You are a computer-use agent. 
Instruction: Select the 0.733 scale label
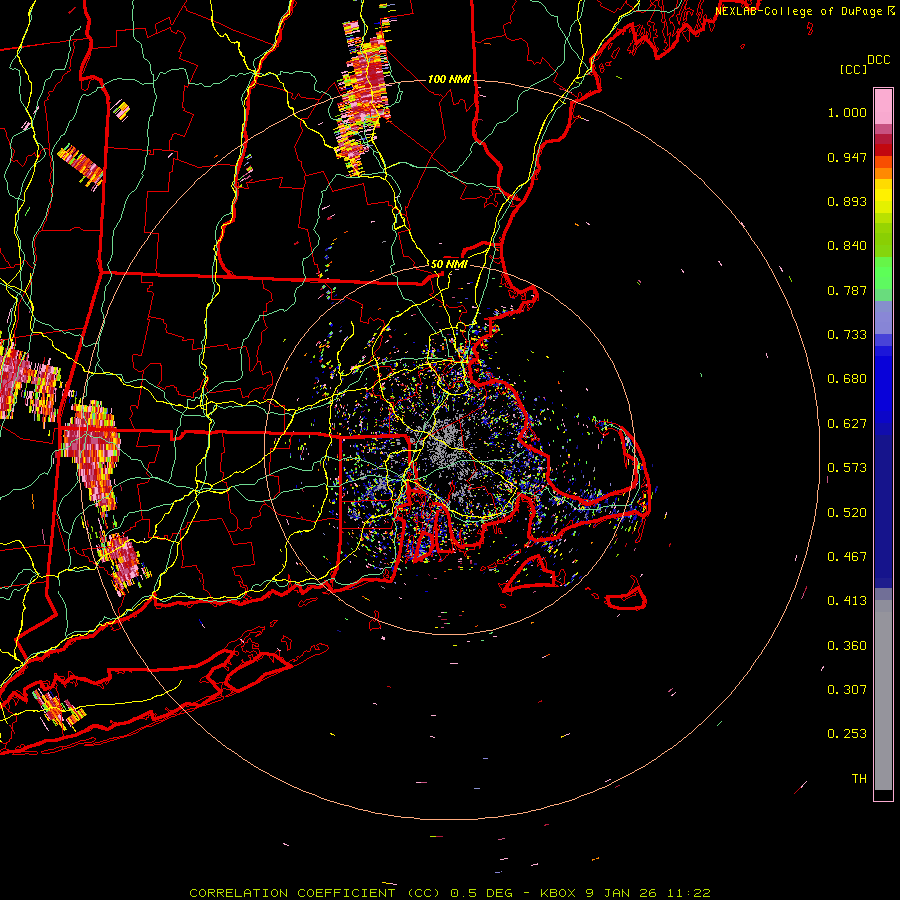click(x=847, y=335)
